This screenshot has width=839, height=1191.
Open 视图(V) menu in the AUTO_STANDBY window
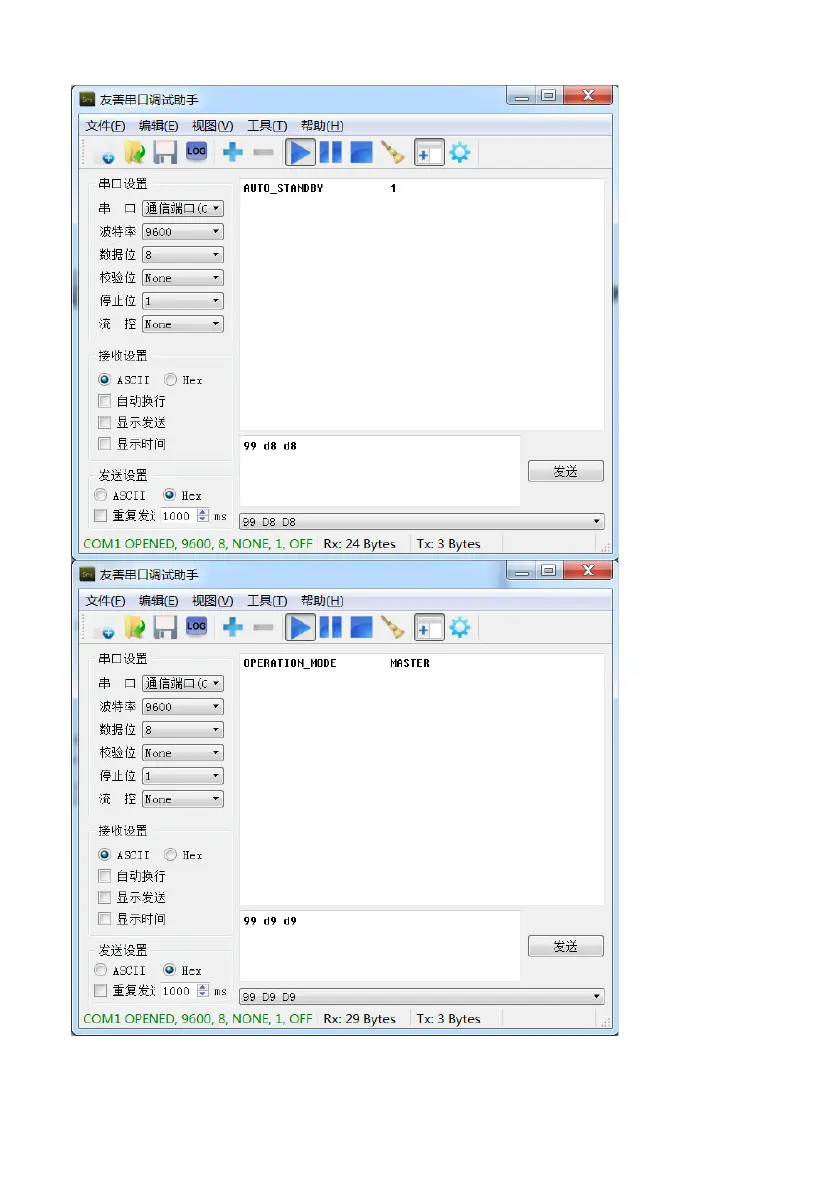coord(213,125)
